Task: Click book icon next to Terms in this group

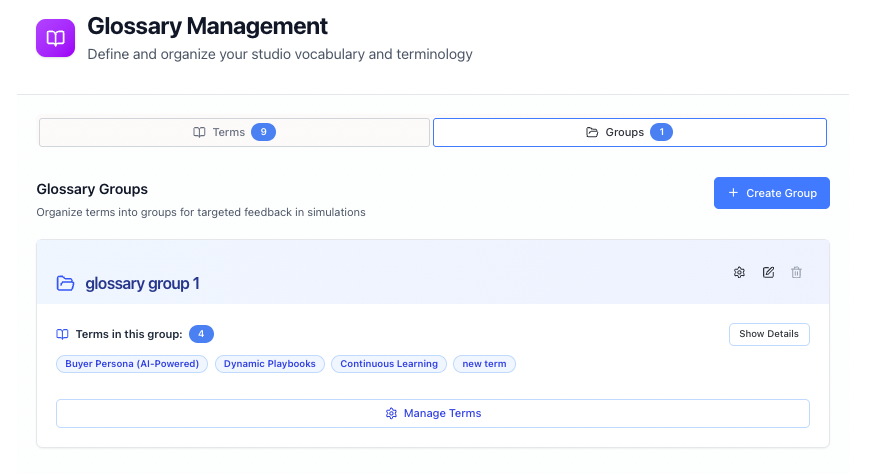Action: coord(62,334)
